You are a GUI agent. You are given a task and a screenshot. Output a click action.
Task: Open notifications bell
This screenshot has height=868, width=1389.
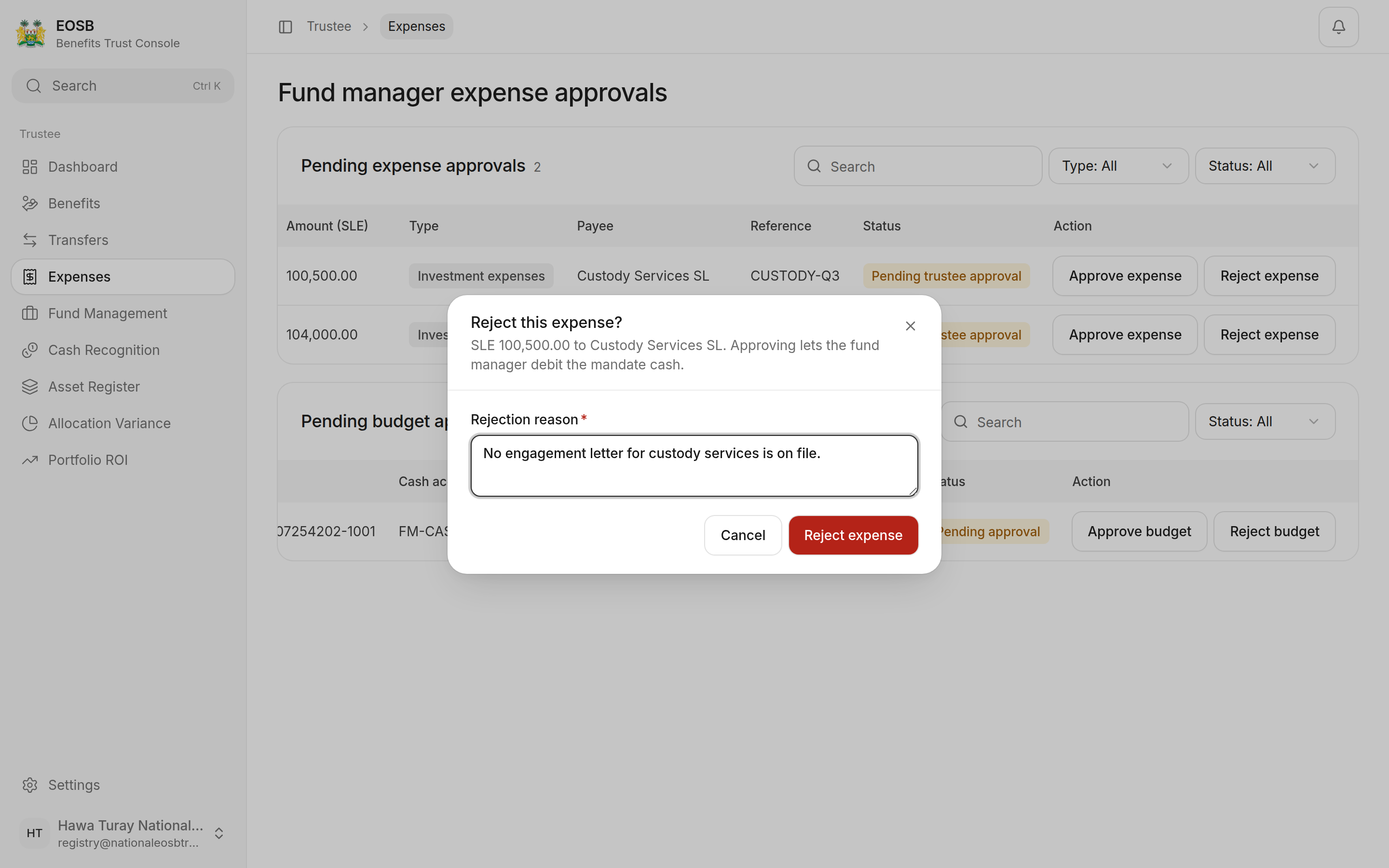1338,27
